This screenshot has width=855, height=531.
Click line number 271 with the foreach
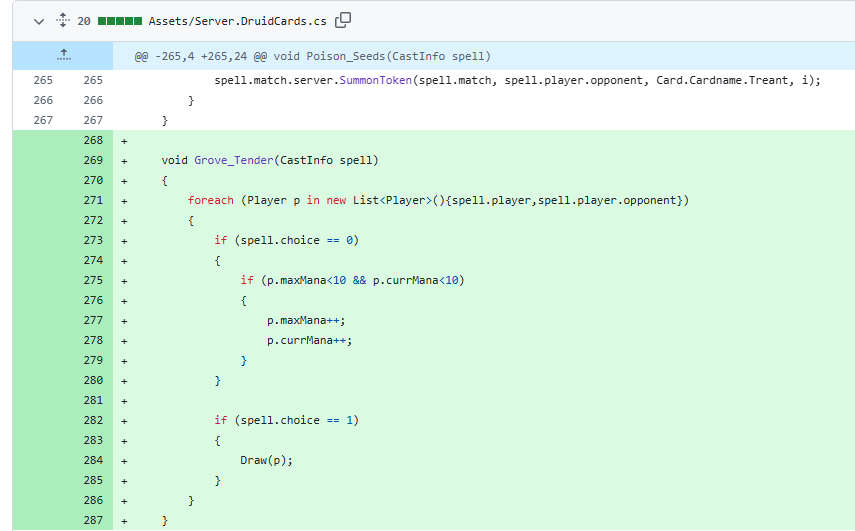click(93, 200)
